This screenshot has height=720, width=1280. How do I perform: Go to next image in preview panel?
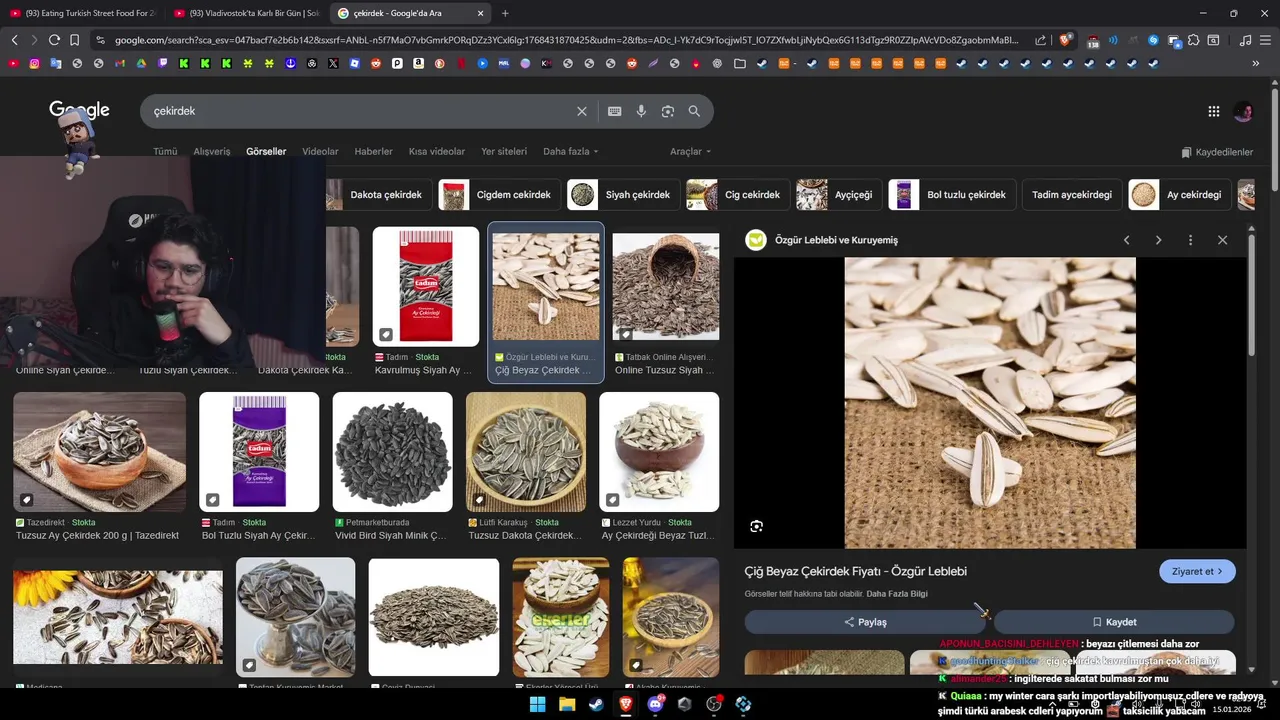(1159, 240)
